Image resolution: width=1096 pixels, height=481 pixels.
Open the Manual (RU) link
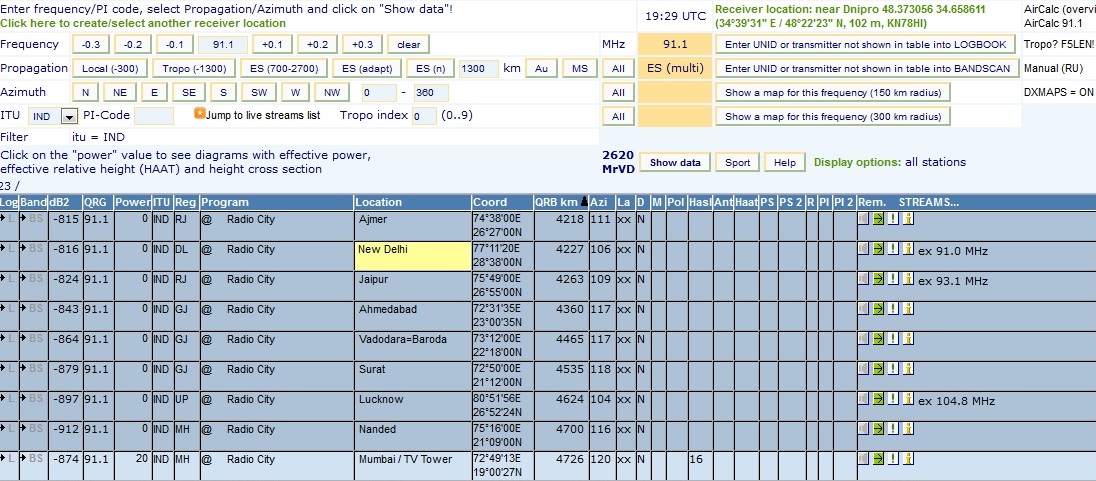coord(1053,69)
